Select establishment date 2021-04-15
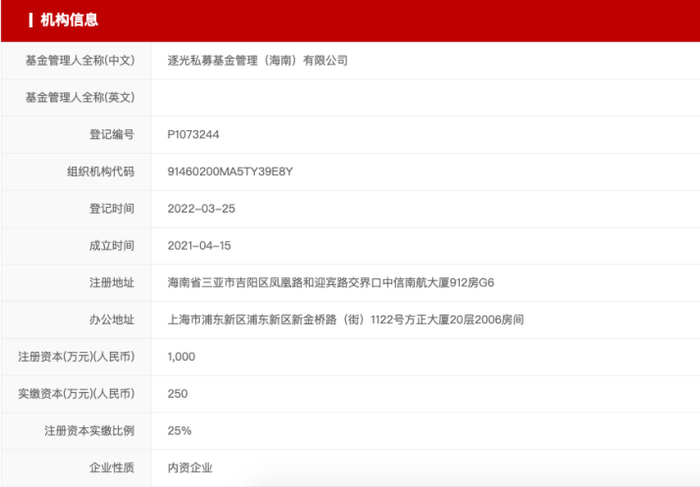The height and width of the screenshot is (487, 700). pos(199,246)
